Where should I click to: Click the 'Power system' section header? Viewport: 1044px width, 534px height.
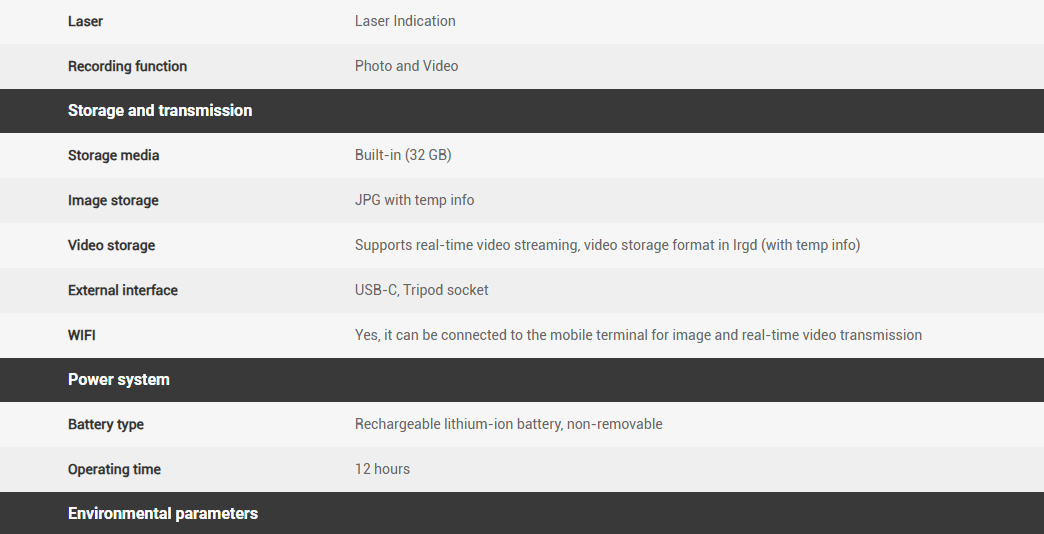119,380
